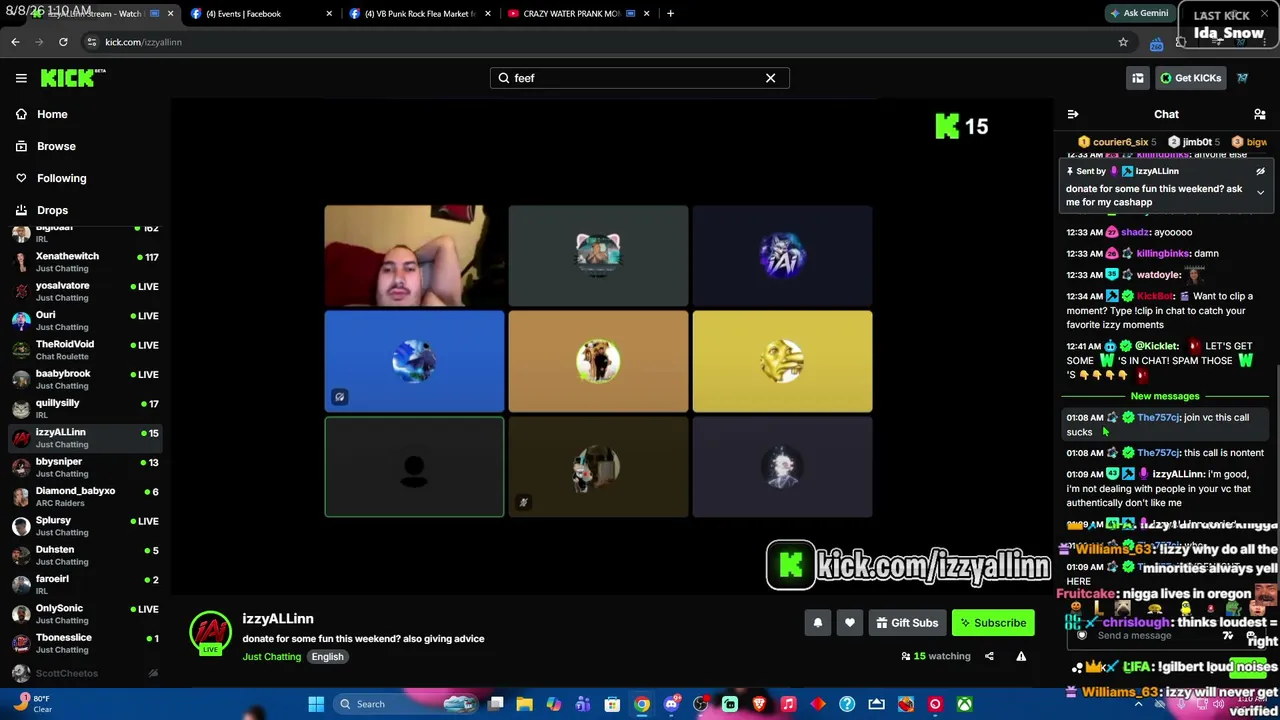Click the search field containing 'feef'
Viewport: 1280px width, 720px height.
coord(640,78)
